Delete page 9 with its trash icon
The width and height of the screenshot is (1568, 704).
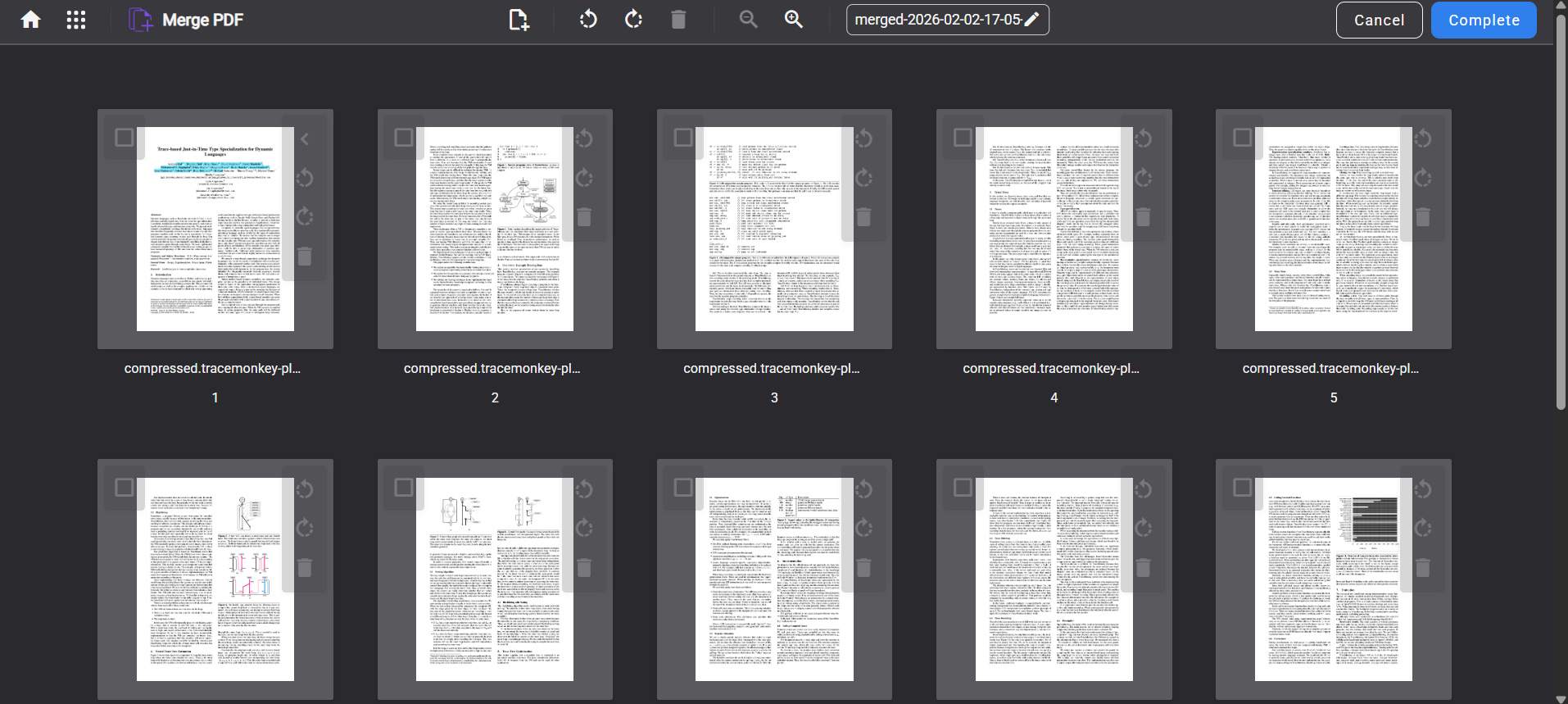click(1144, 567)
